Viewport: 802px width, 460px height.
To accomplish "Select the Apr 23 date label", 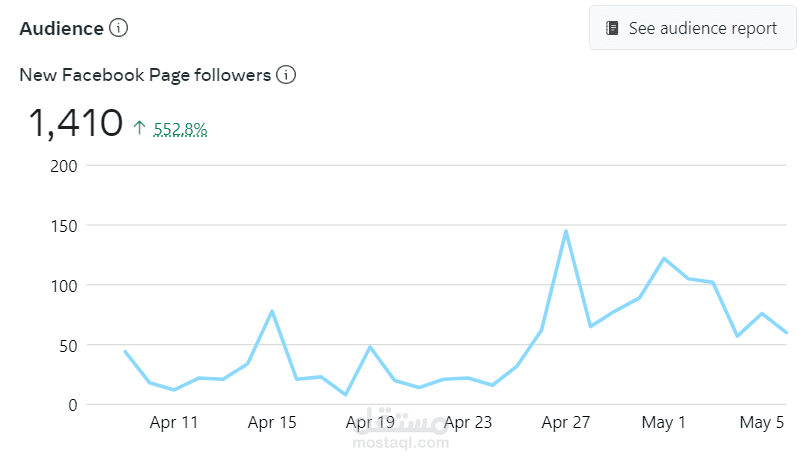I will click(468, 423).
